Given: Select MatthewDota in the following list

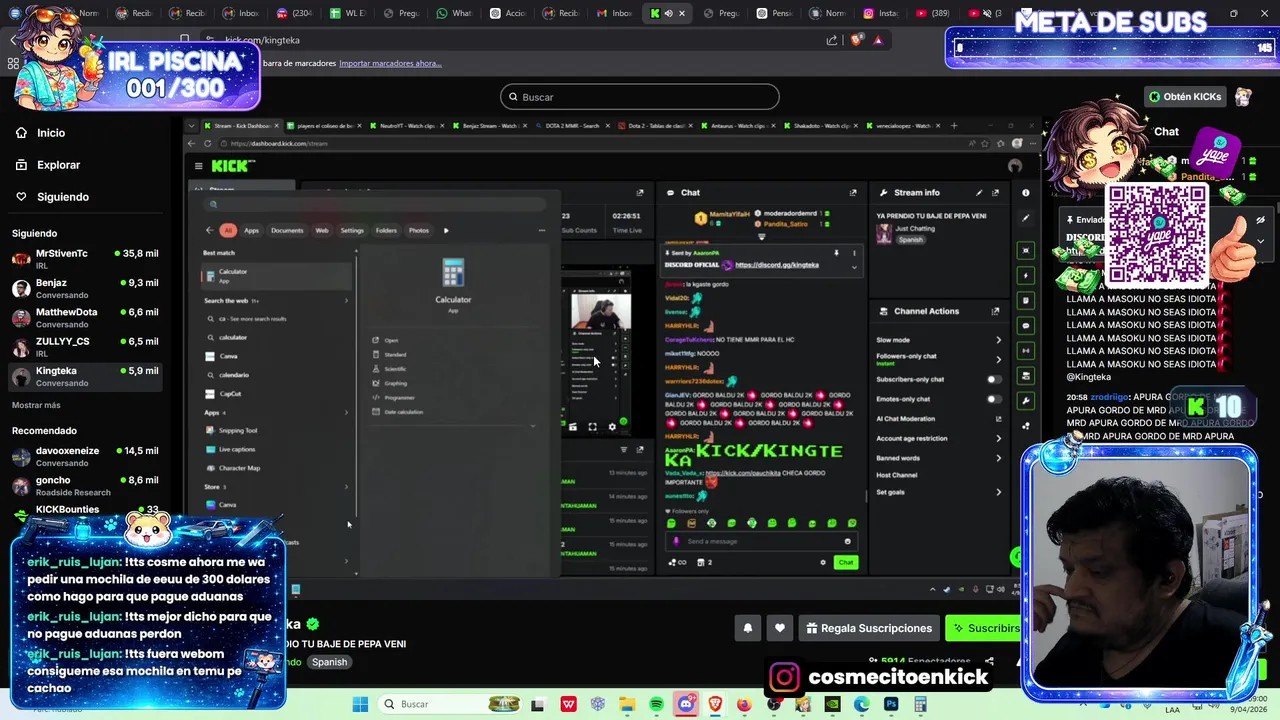Looking at the screenshot, I should click(x=85, y=318).
